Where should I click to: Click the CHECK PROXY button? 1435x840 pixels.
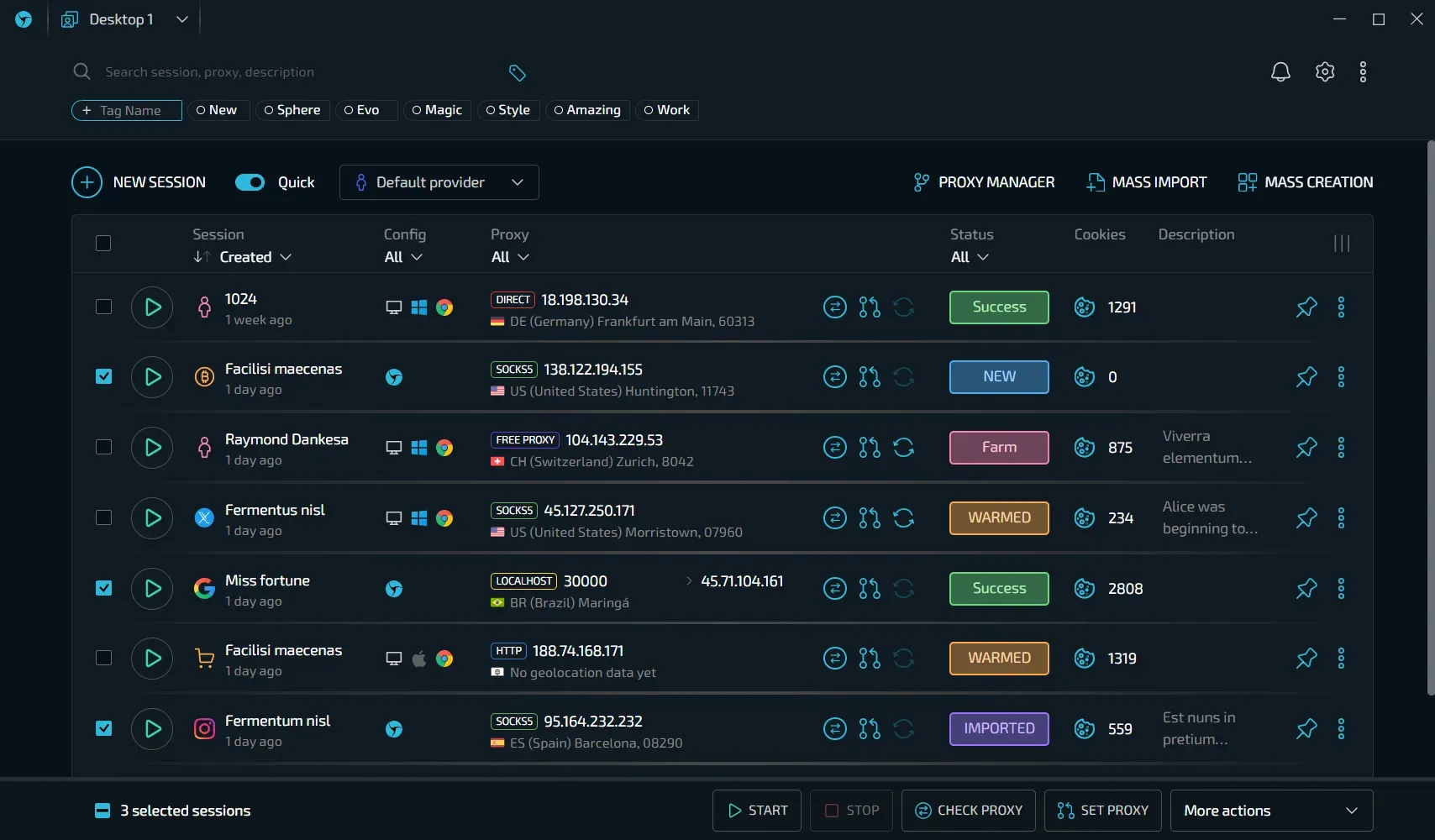[968, 811]
